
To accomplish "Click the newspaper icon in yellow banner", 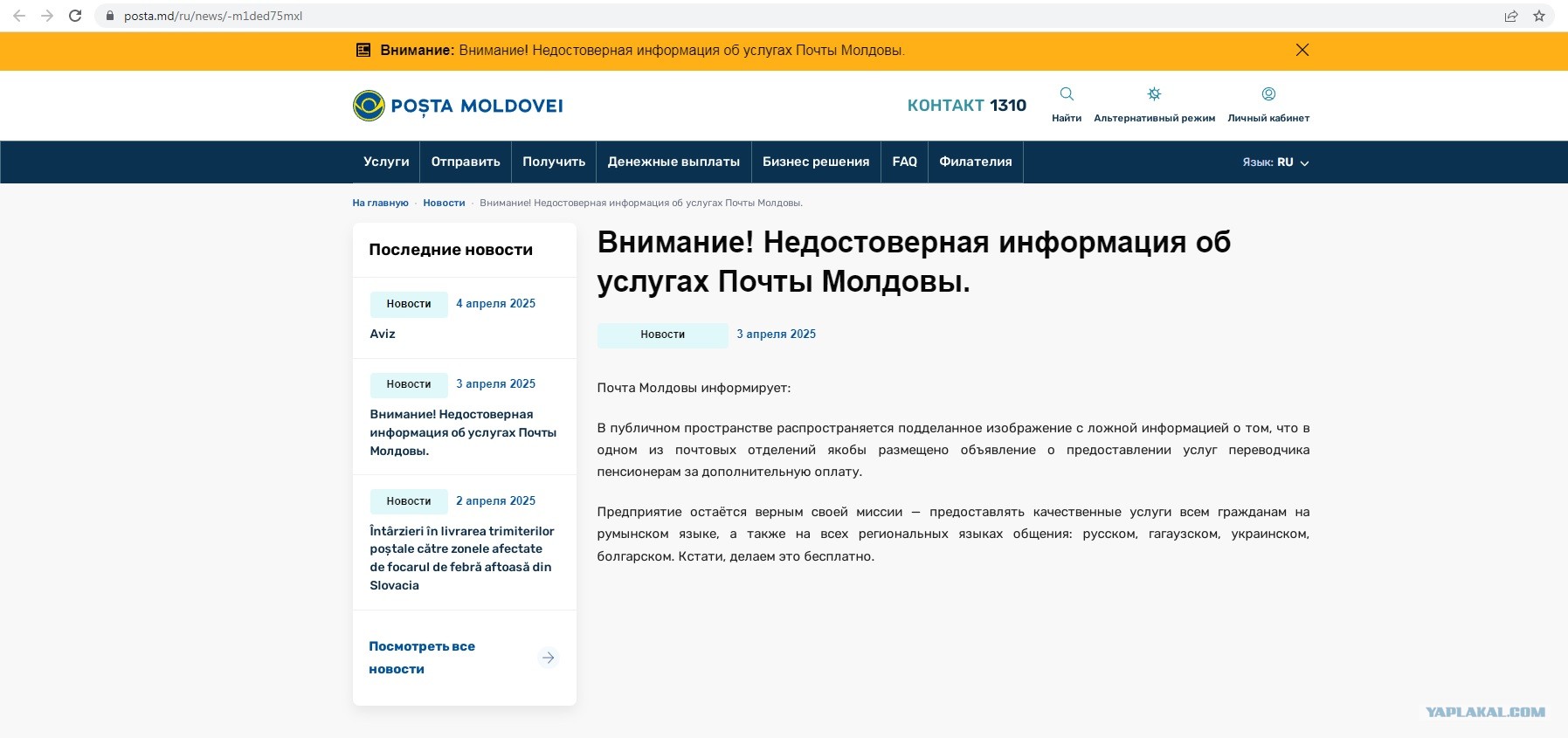I will coord(363,50).
